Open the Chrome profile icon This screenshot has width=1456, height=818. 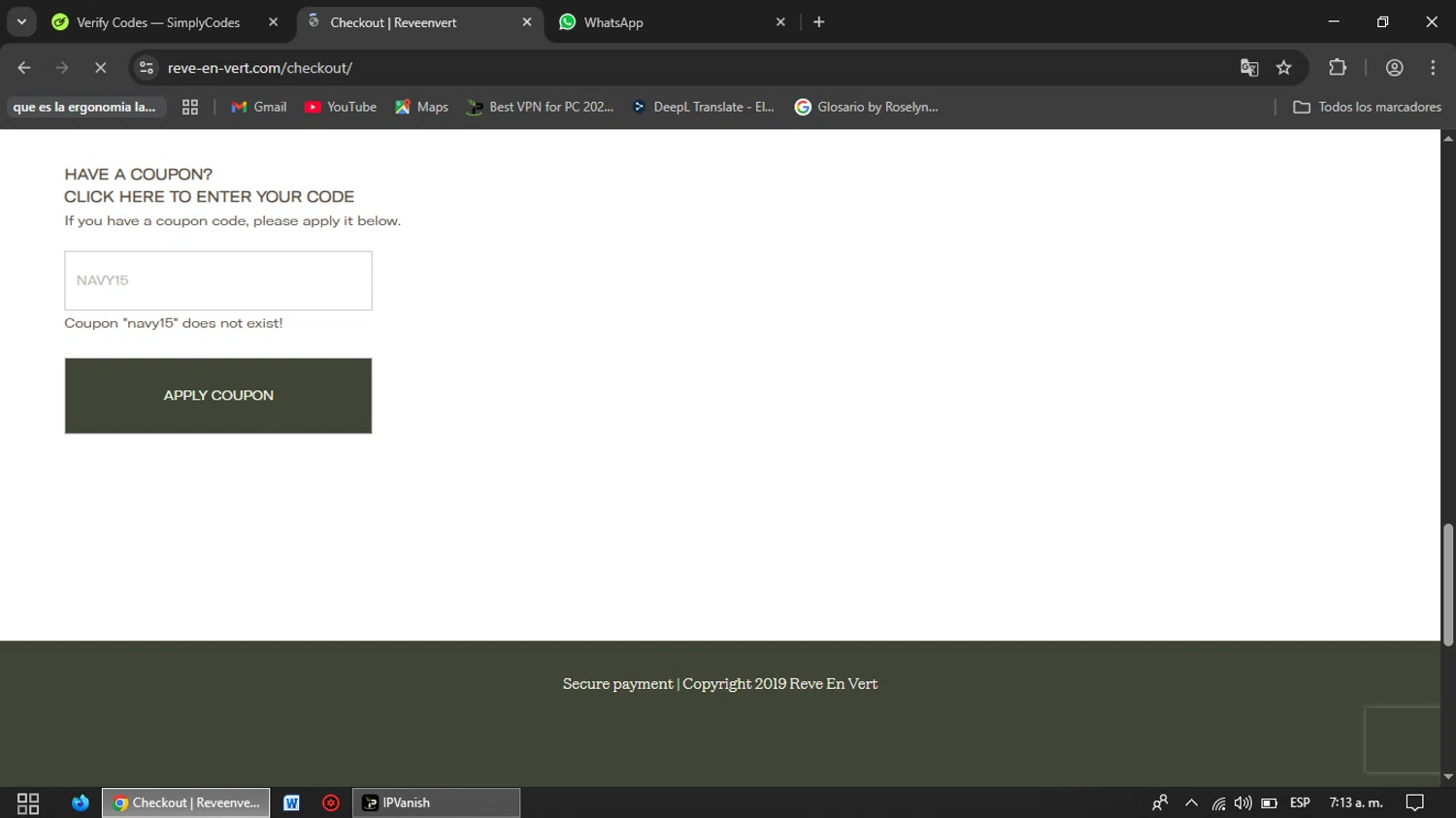[x=1395, y=68]
